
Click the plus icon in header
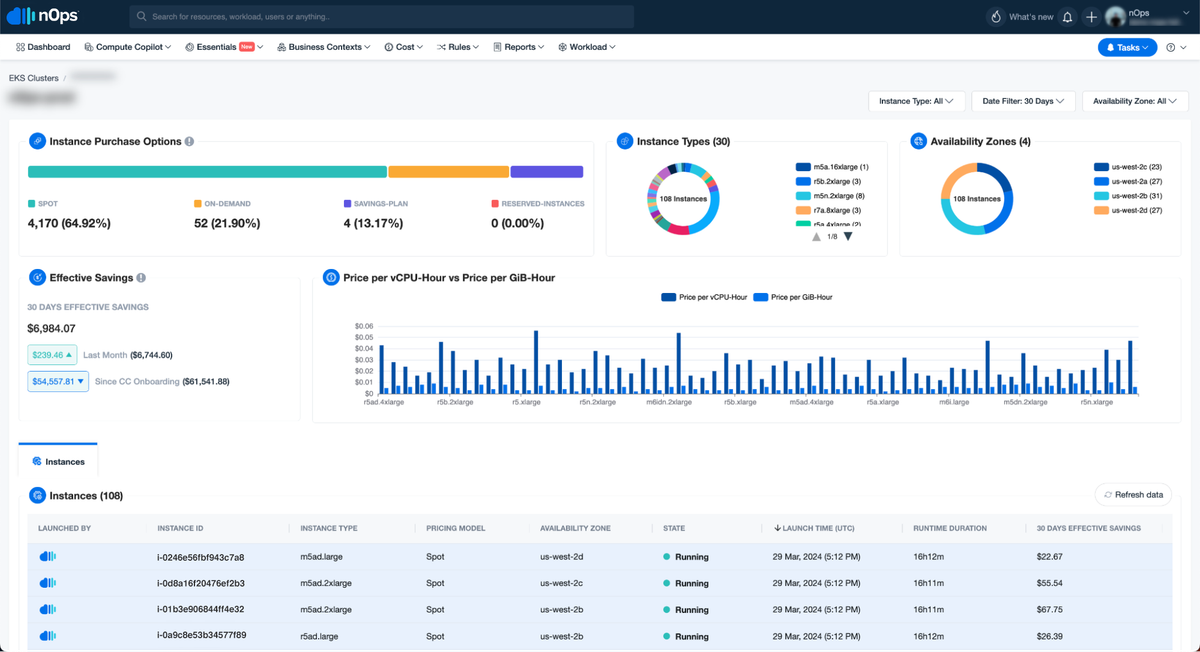coord(1091,17)
